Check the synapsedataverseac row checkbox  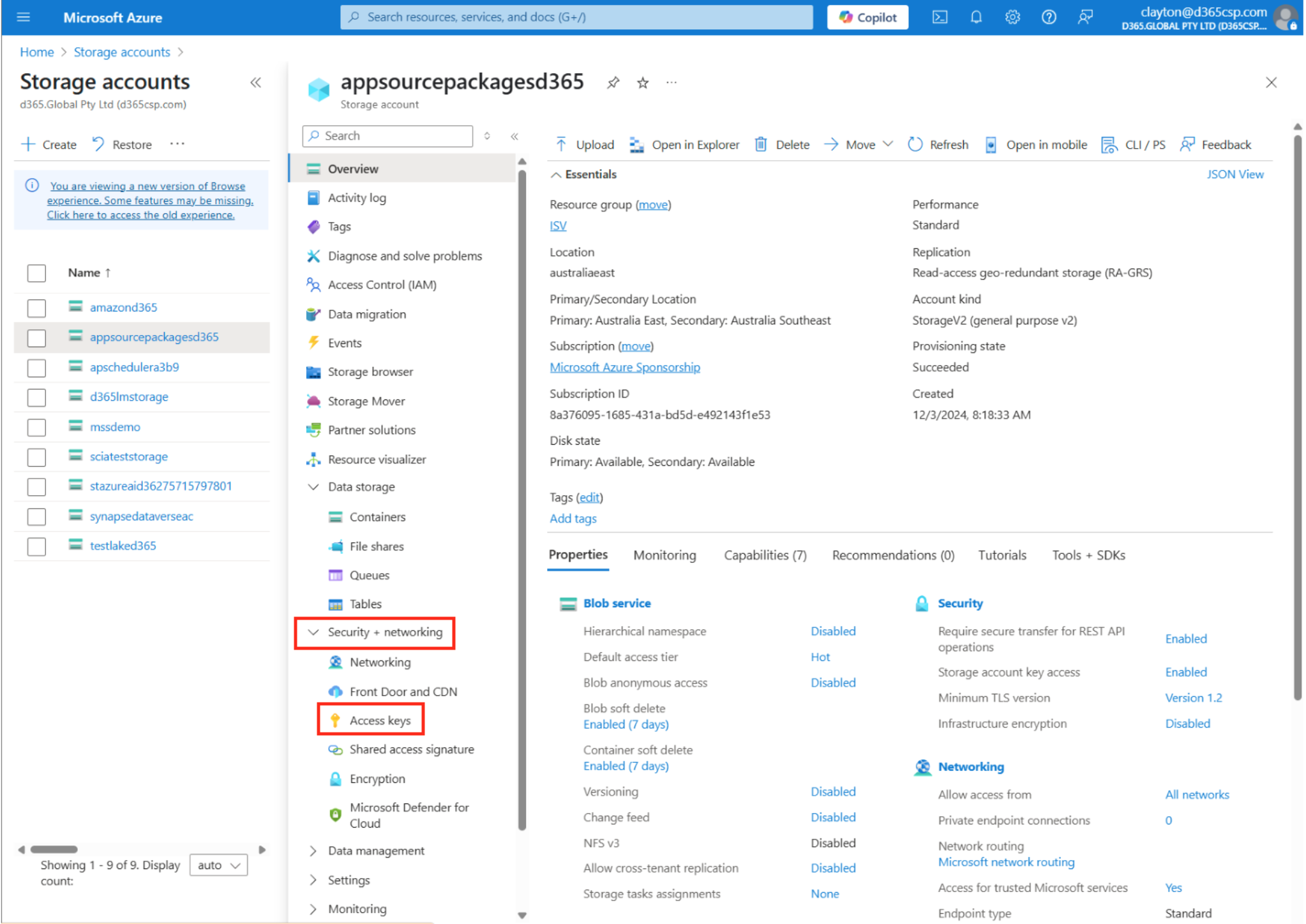click(36, 516)
